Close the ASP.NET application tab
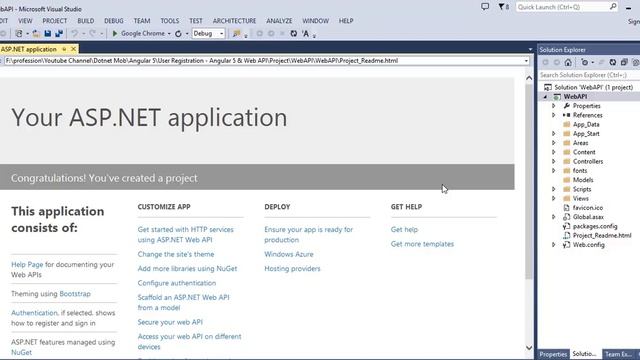 73,49
